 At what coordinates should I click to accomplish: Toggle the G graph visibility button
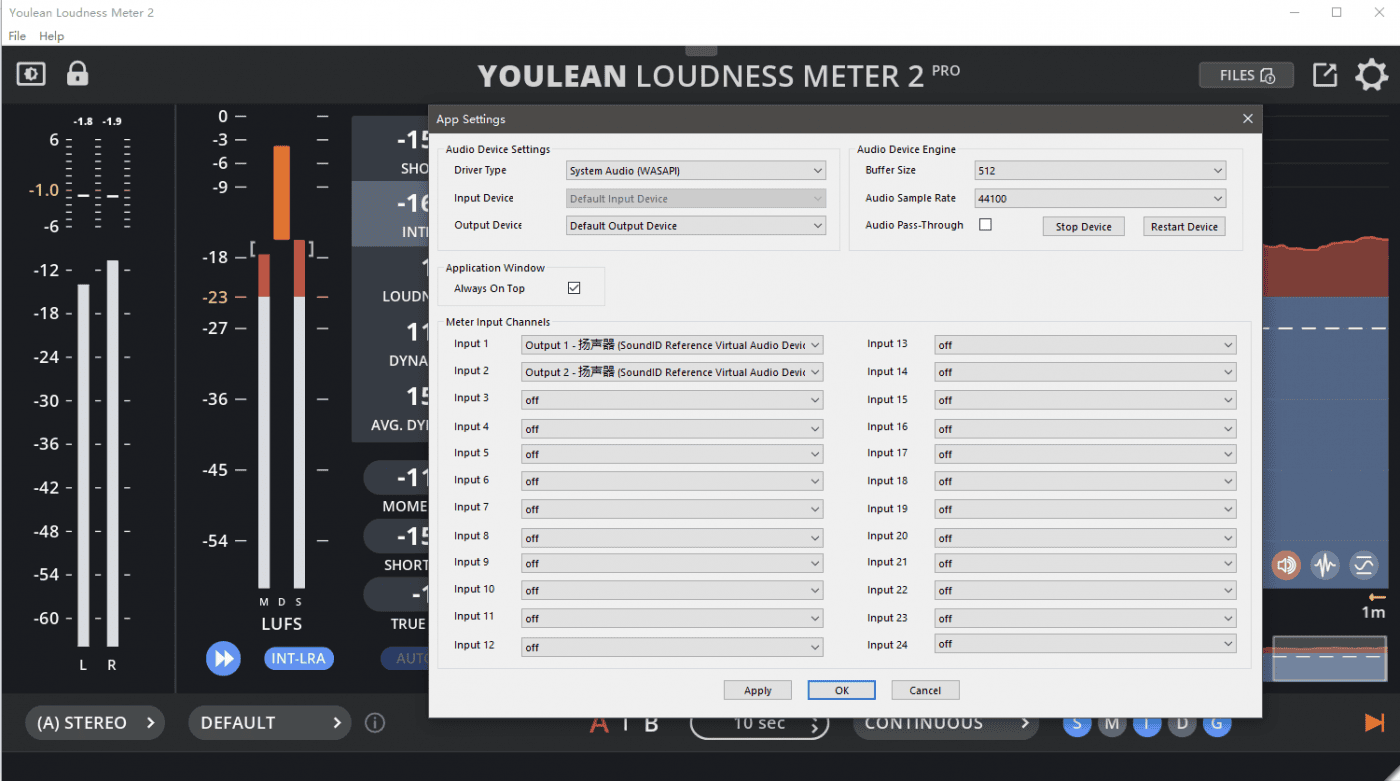(1217, 723)
